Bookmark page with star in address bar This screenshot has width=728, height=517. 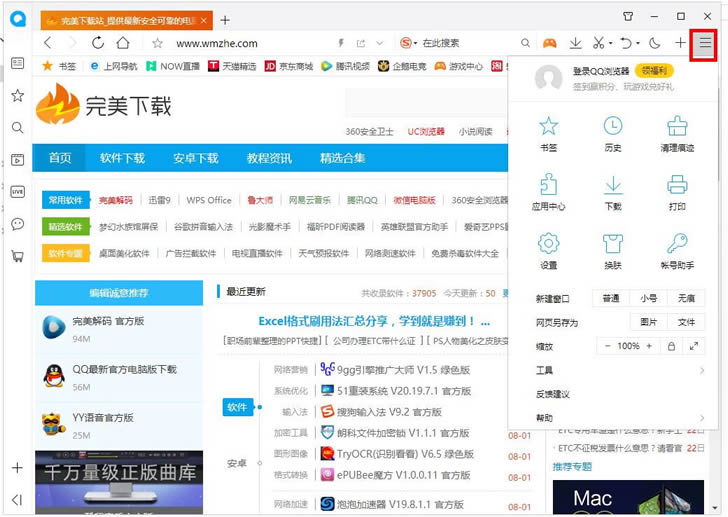pos(157,43)
